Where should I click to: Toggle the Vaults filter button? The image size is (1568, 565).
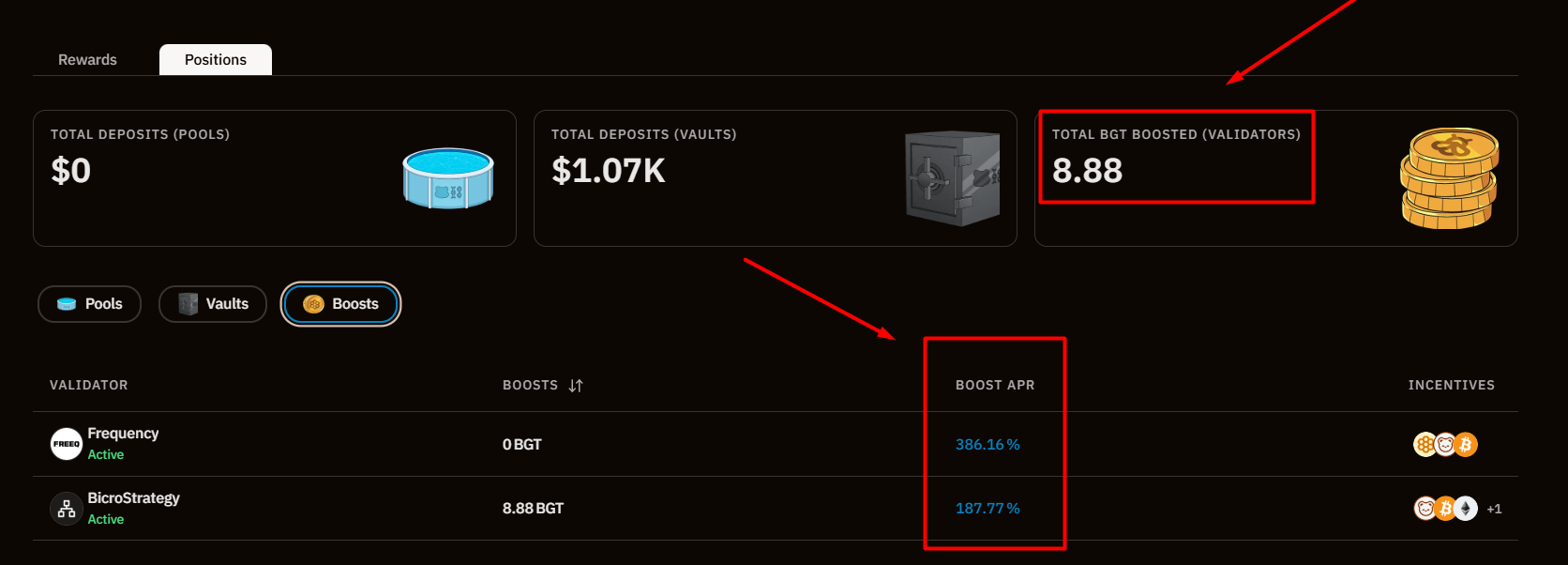[x=213, y=304]
